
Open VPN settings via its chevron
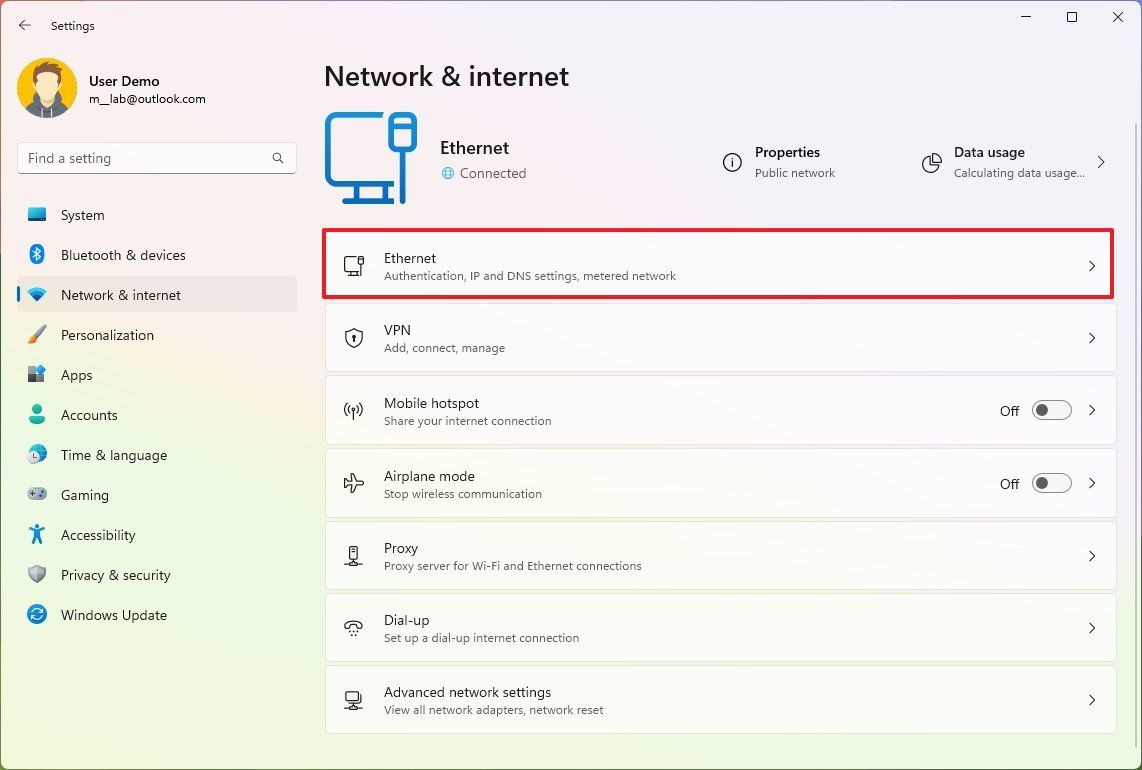(x=1091, y=338)
